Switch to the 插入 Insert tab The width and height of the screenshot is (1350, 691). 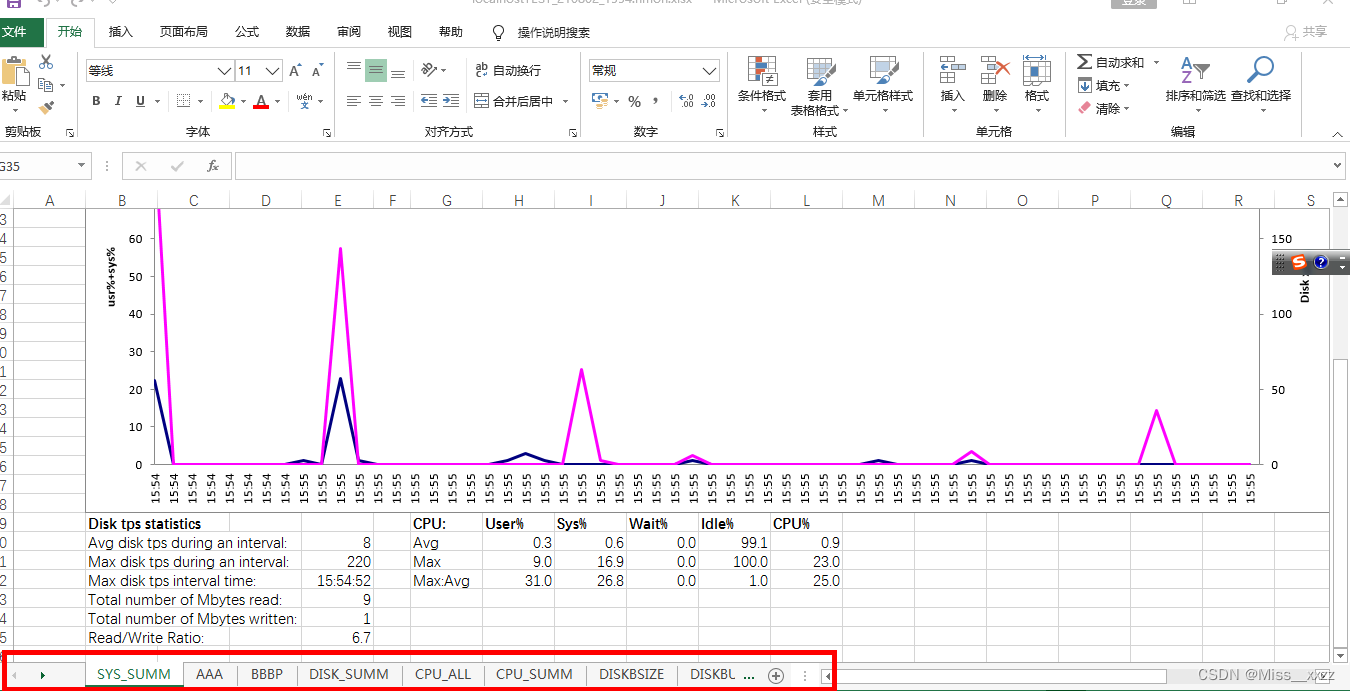(x=121, y=32)
